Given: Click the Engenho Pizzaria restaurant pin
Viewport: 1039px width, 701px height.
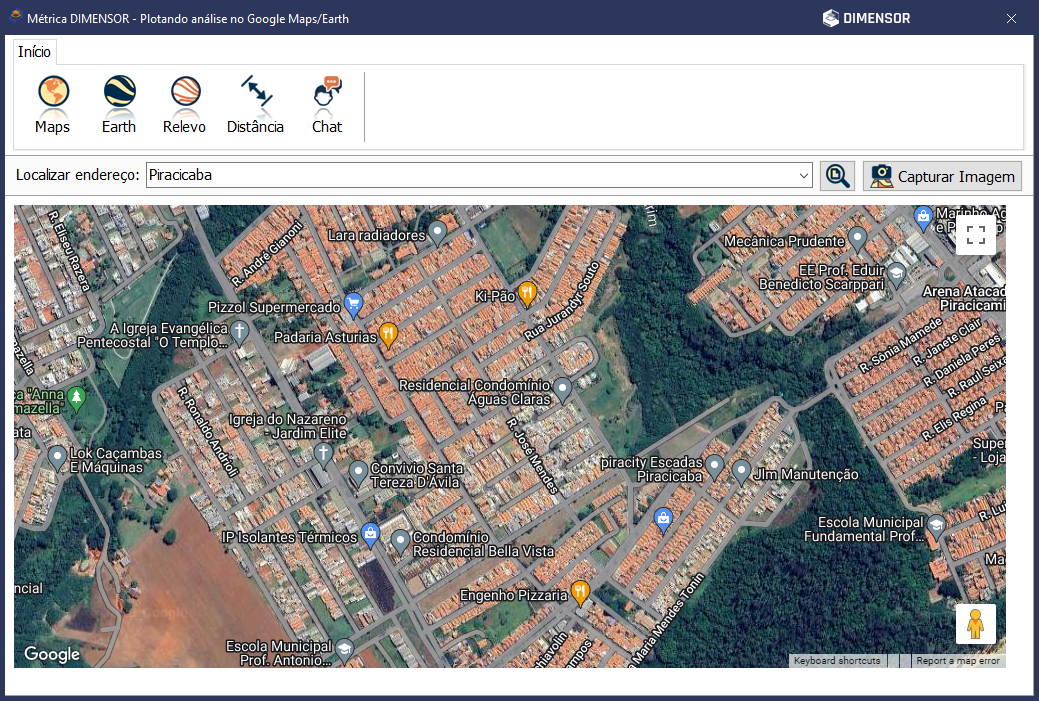Looking at the screenshot, I should click(580, 592).
